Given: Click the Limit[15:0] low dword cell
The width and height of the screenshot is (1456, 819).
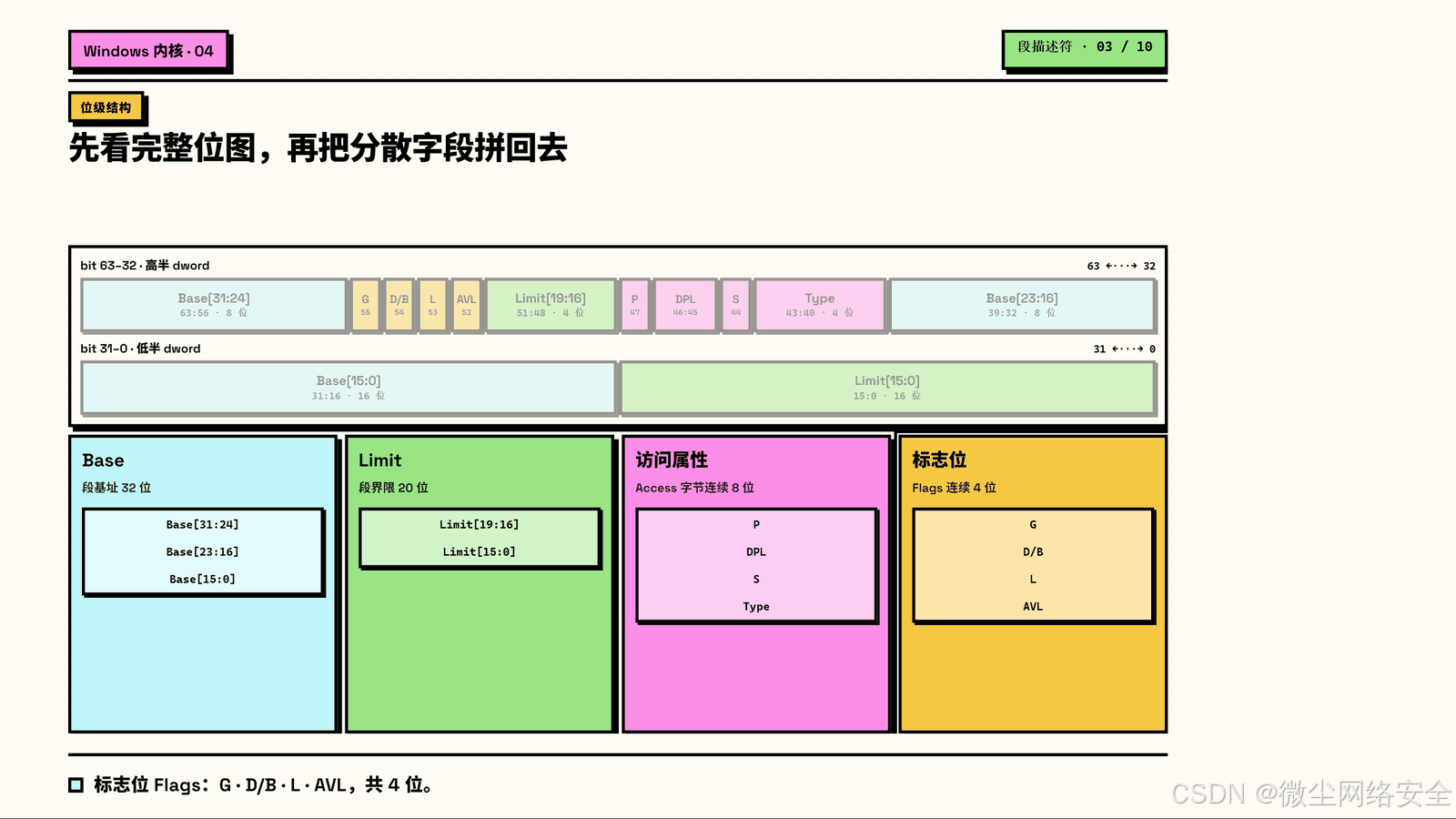Looking at the screenshot, I should [887, 388].
